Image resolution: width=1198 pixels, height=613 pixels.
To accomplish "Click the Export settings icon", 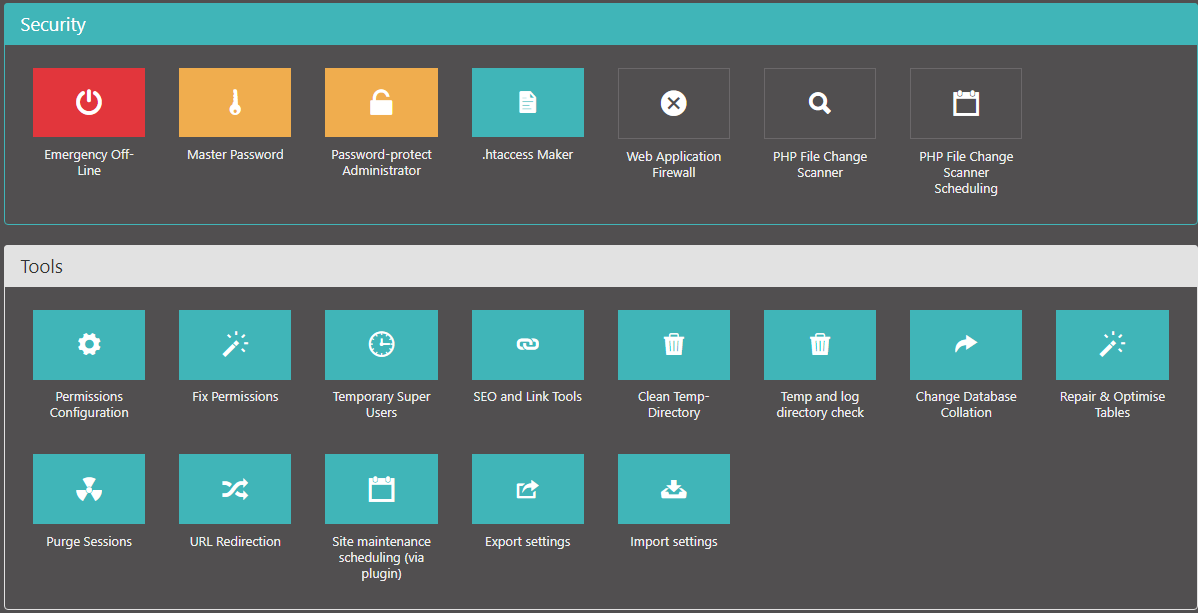I will (x=528, y=489).
